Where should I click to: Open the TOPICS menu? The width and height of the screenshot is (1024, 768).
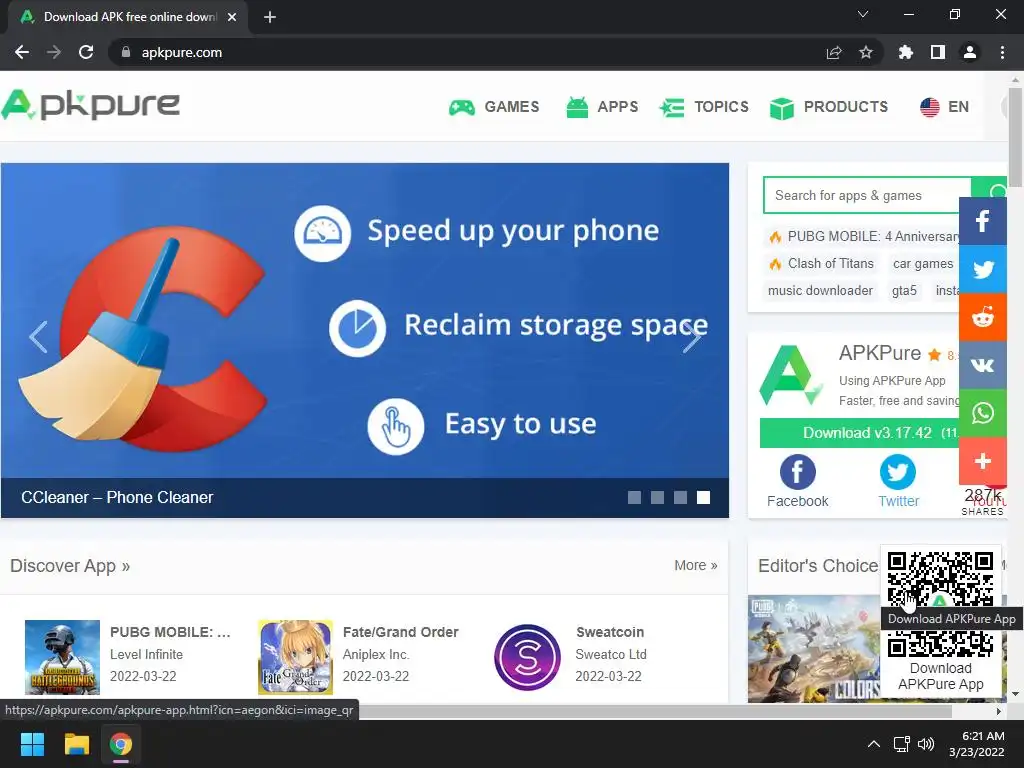704,106
